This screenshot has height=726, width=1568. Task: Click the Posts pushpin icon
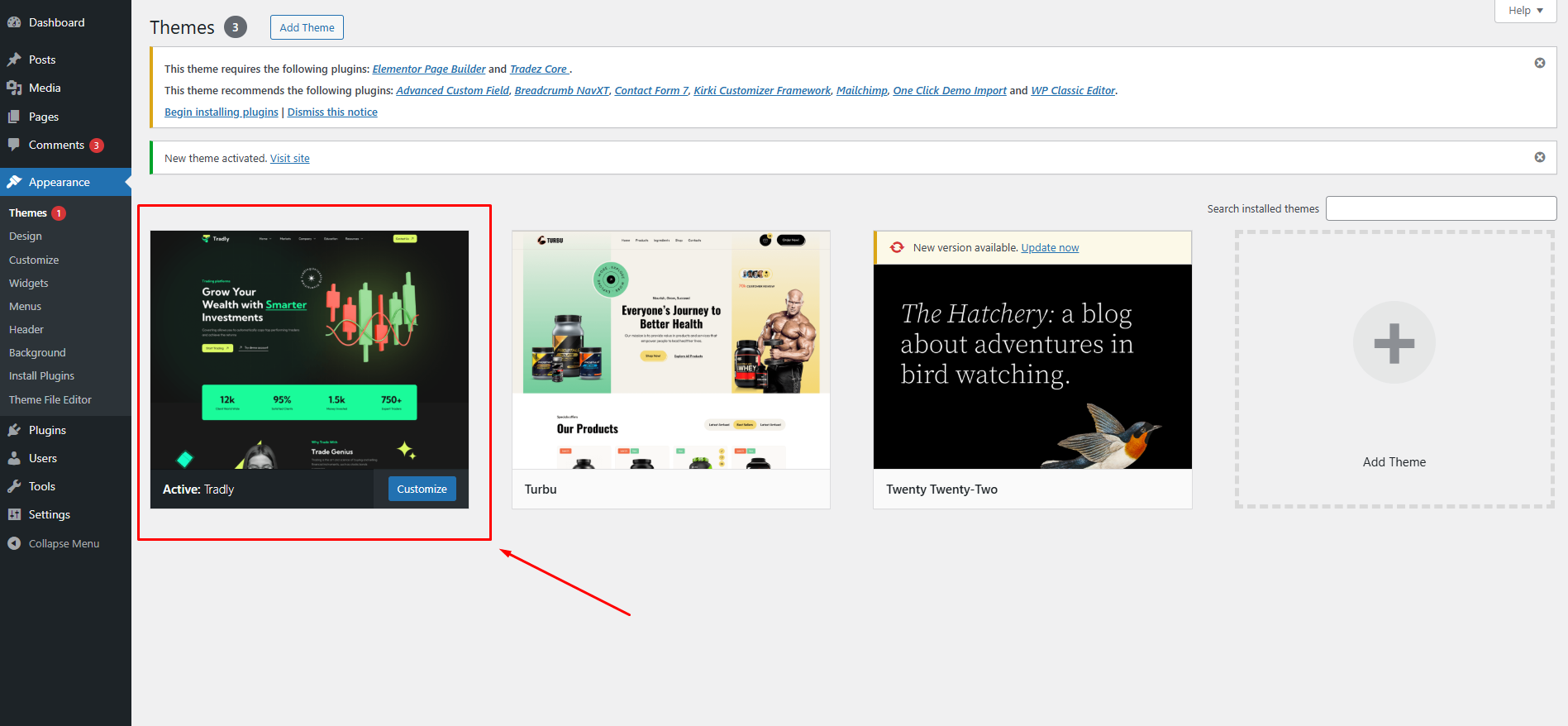[x=14, y=60]
